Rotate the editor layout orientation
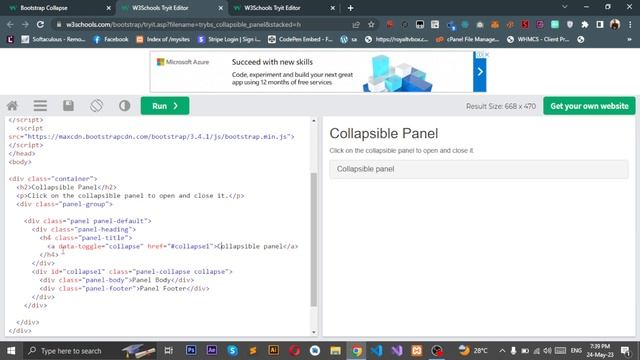 point(96,106)
